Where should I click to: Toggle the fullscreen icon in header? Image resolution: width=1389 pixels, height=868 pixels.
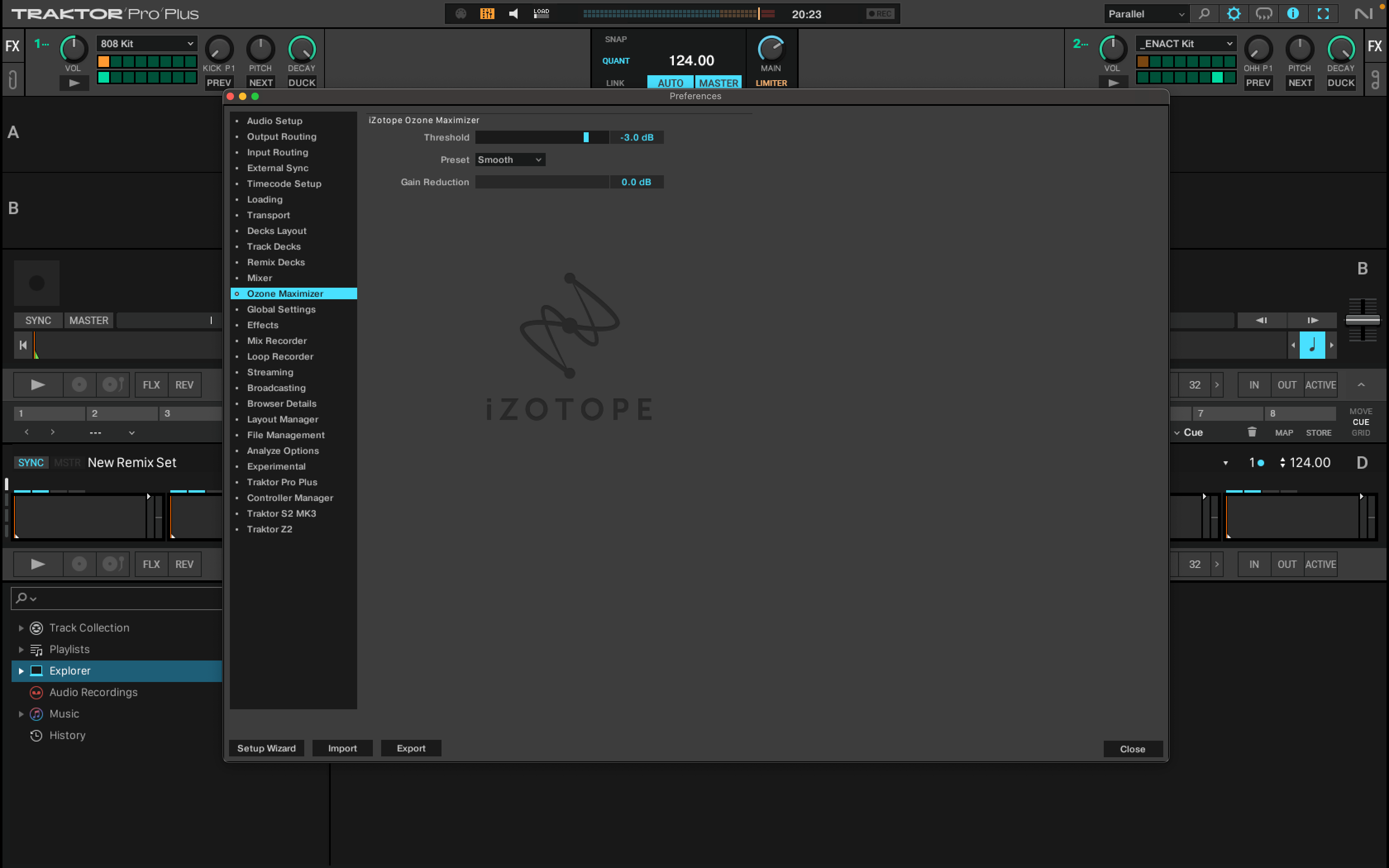(1323, 14)
